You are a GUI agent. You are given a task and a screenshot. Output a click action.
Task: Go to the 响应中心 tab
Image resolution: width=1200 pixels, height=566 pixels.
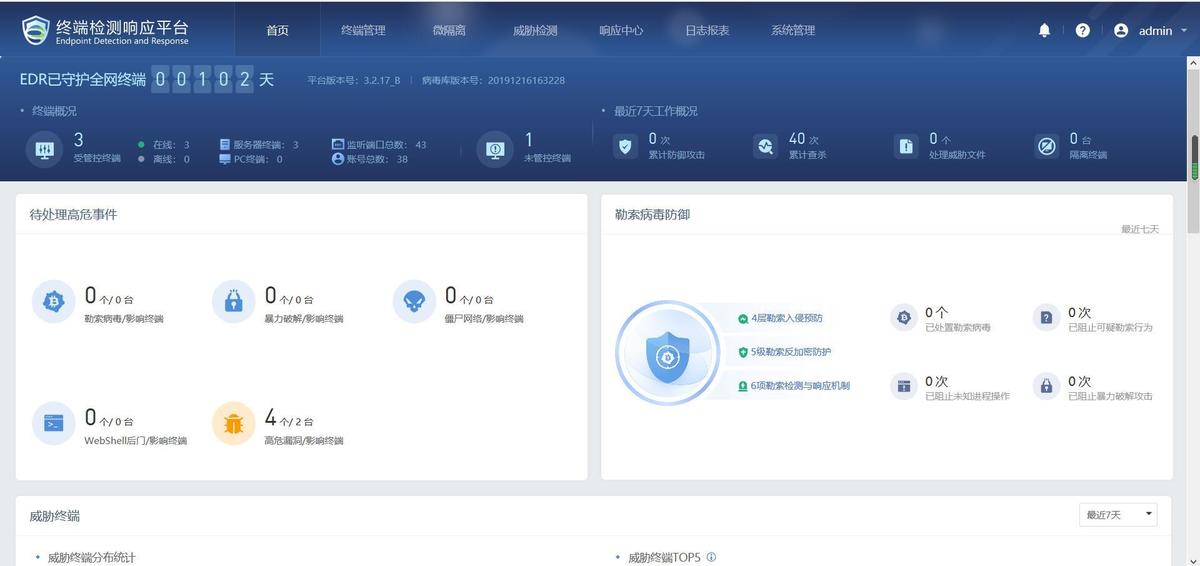[621, 31]
